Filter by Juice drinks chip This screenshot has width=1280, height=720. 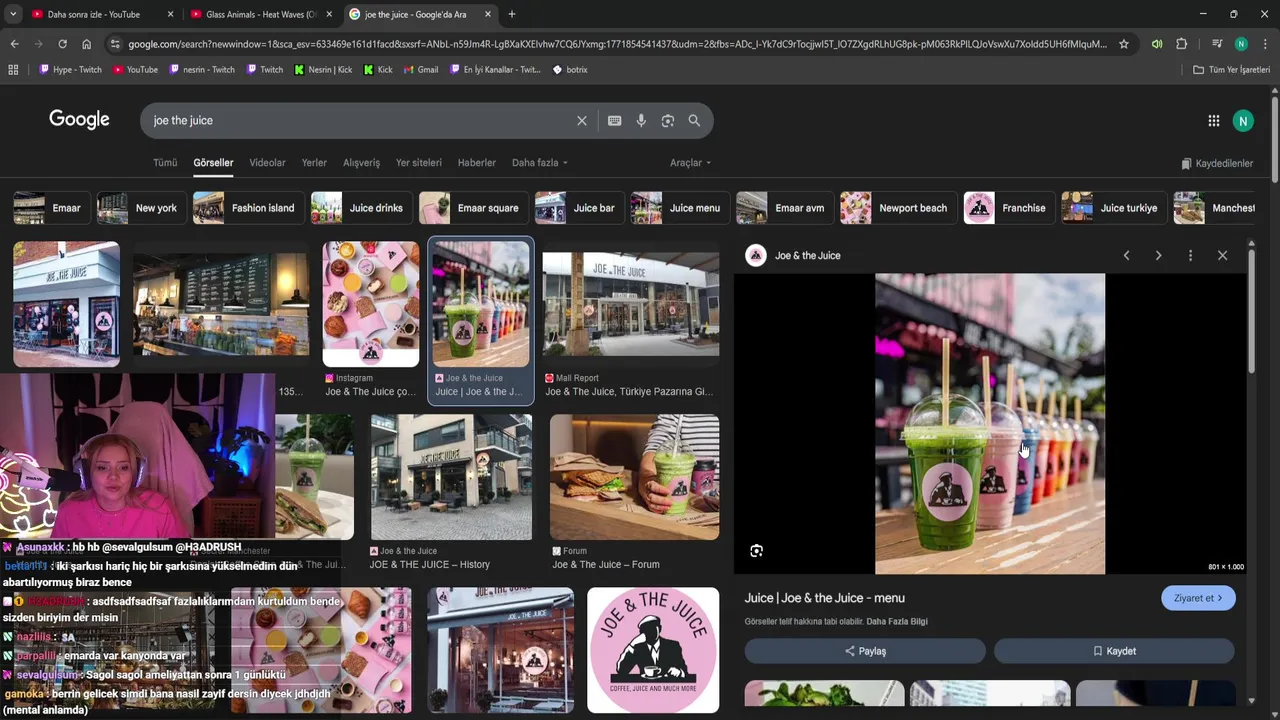[x=362, y=208]
